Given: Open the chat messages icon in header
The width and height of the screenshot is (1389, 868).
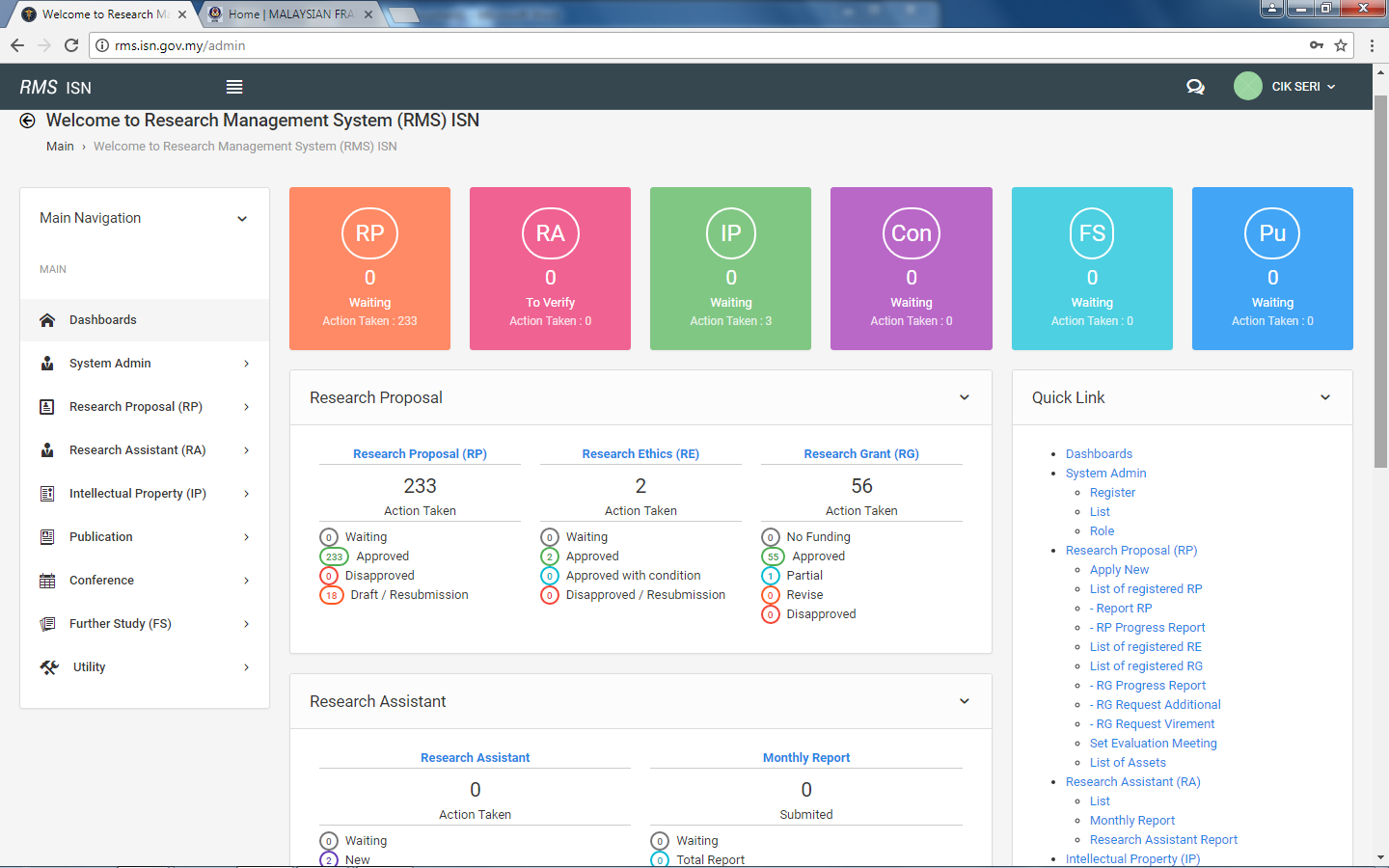Looking at the screenshot, I should point(1196,86).
